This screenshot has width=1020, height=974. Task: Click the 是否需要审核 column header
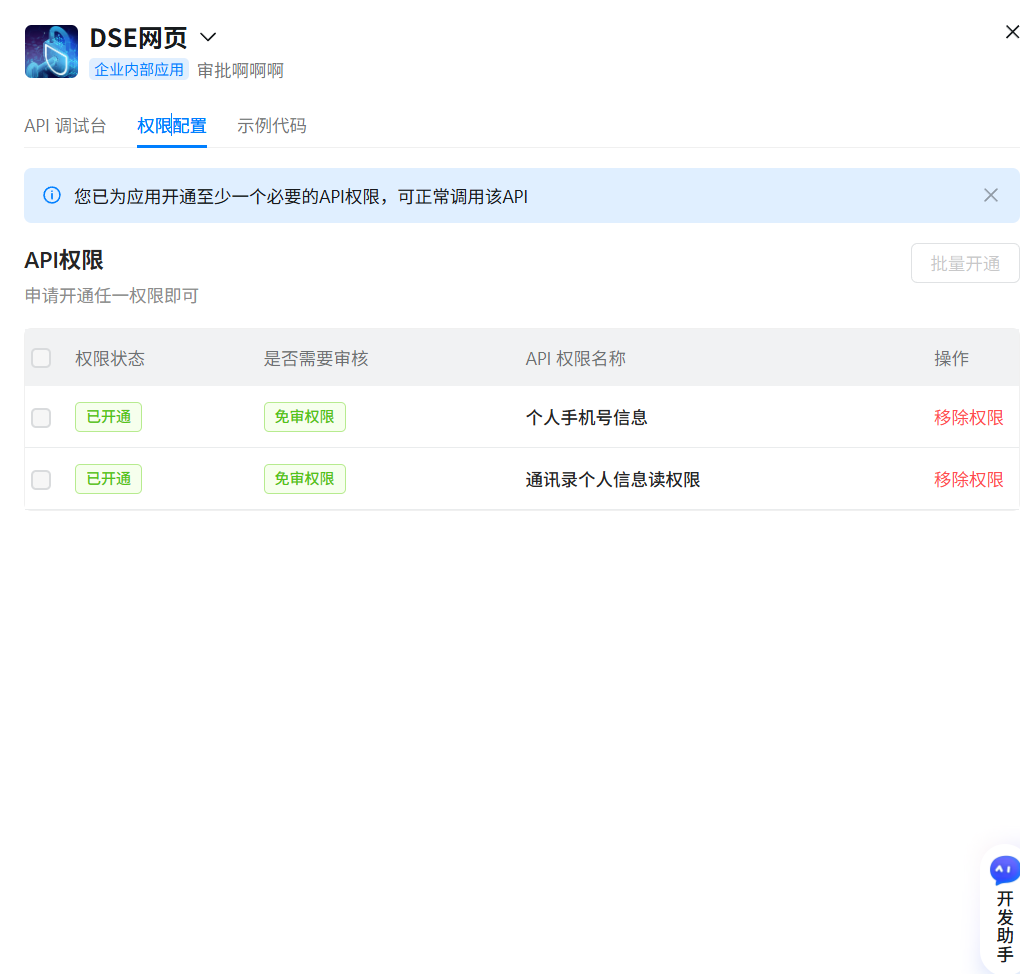316,358
